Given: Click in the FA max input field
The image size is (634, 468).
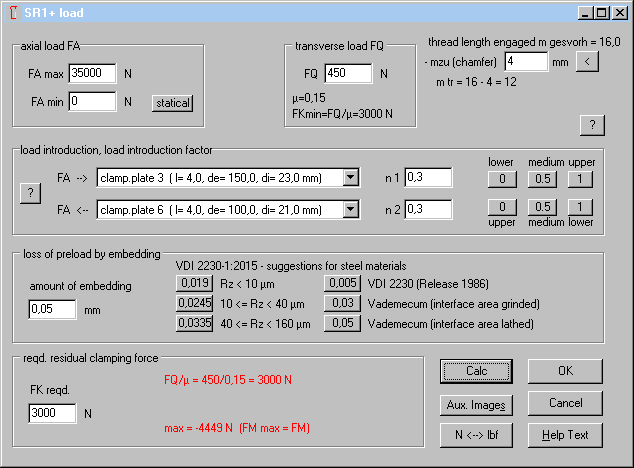Looking at the screenshot, I should (x=92, y=73).
